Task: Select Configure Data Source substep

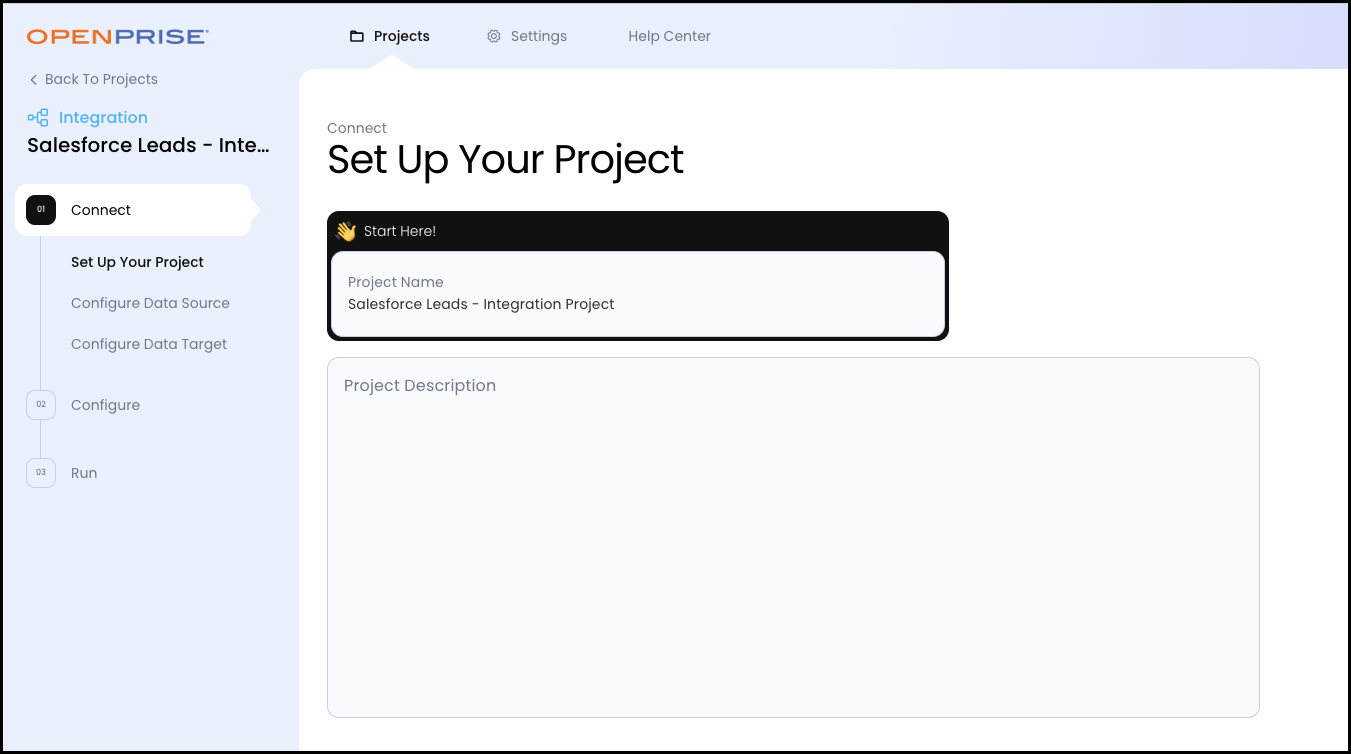Action: coord(150,303)
